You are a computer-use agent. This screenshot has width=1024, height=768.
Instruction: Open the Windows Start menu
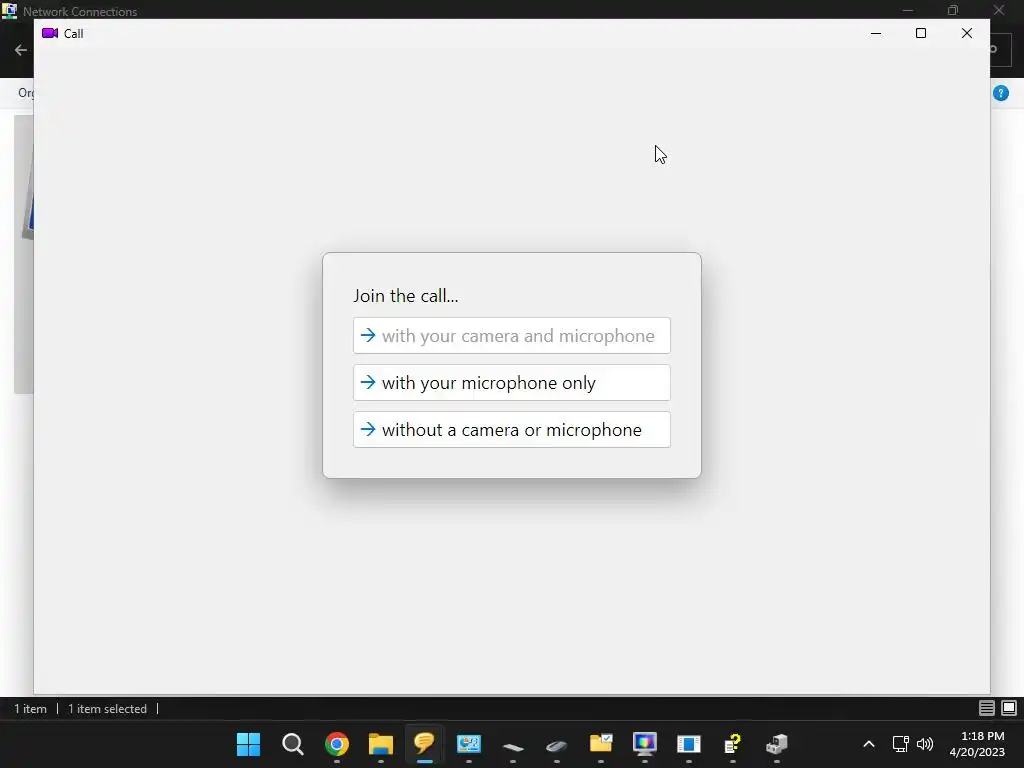point(248,744)
